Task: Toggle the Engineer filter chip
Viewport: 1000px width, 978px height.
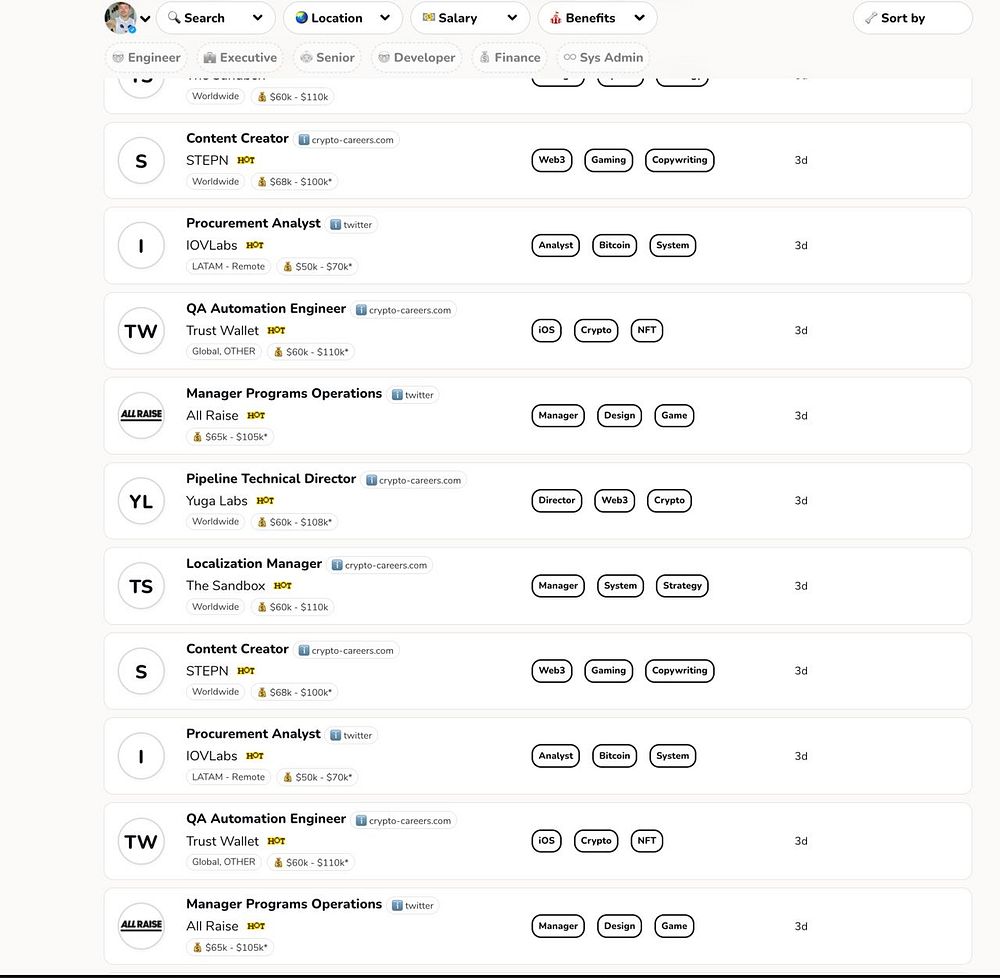Action: [146, 58]
